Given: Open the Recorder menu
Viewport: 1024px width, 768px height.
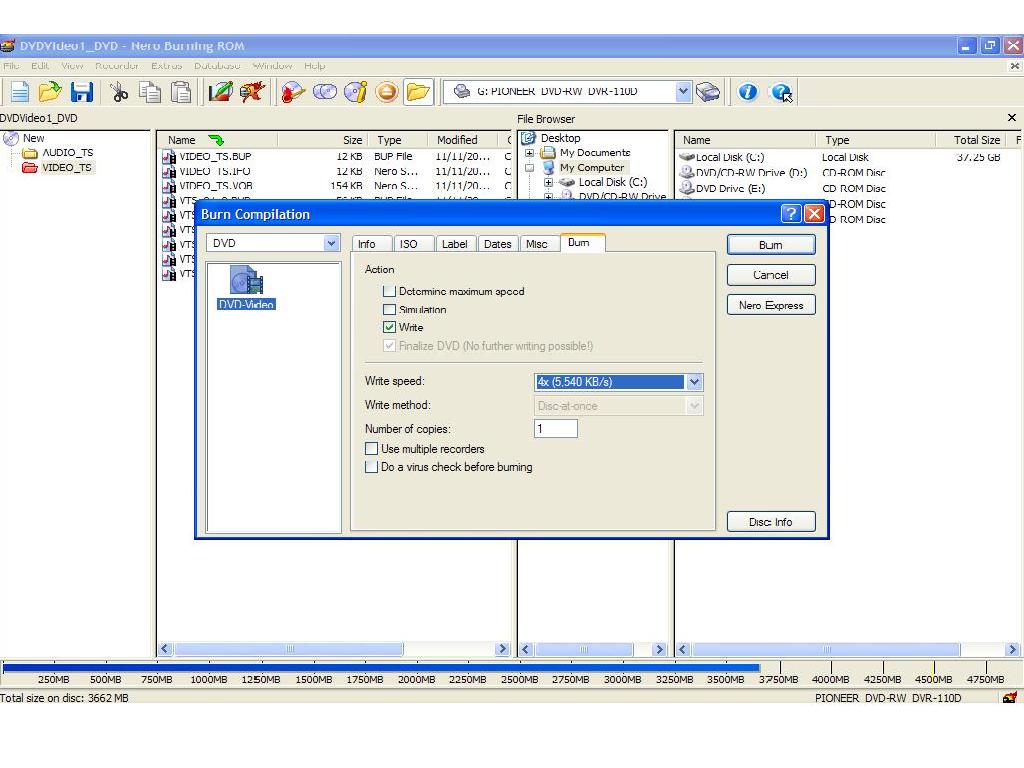Looking at the screenshot, I should [117, 66].
